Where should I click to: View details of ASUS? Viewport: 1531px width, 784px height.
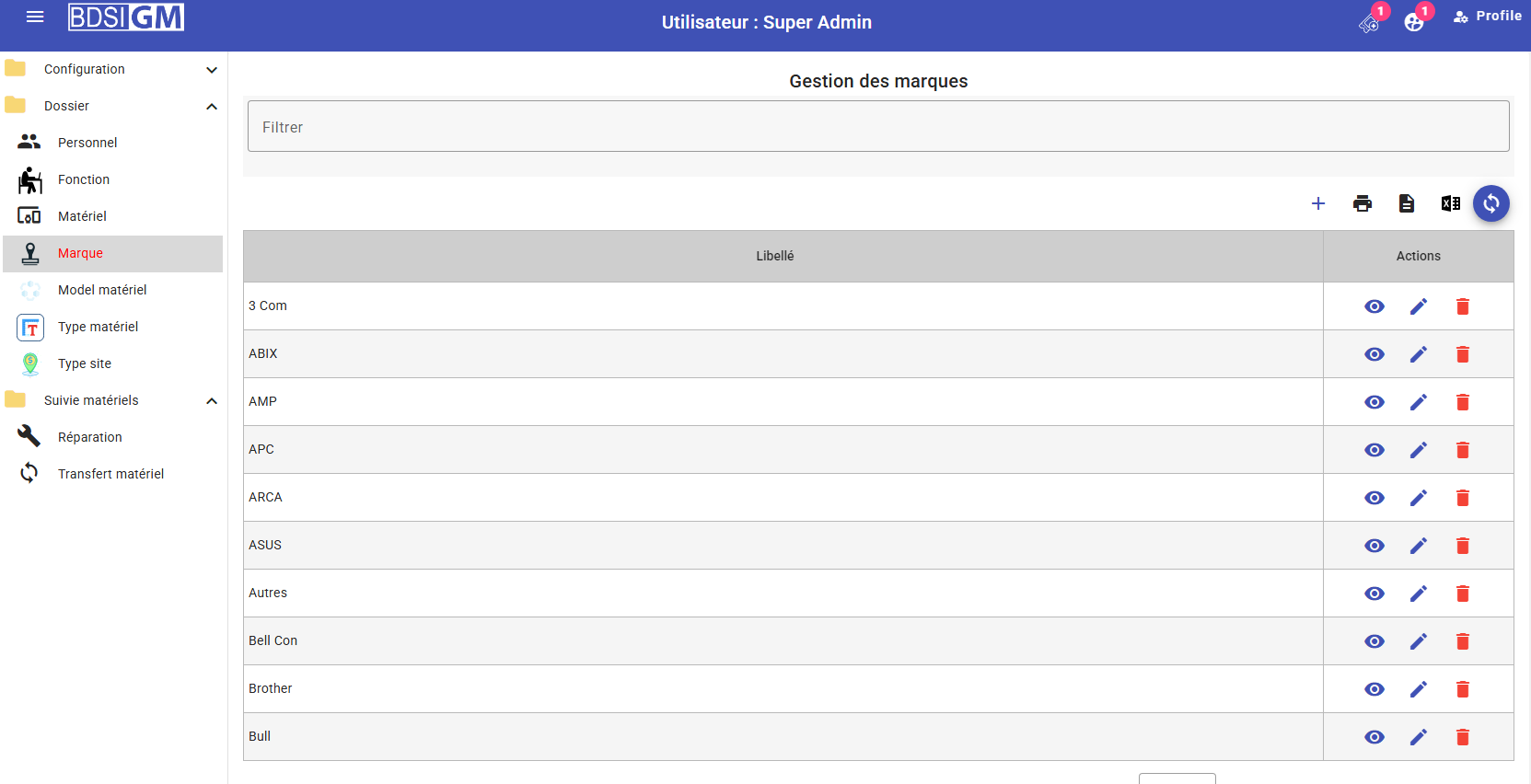(x=1374, y=546)
